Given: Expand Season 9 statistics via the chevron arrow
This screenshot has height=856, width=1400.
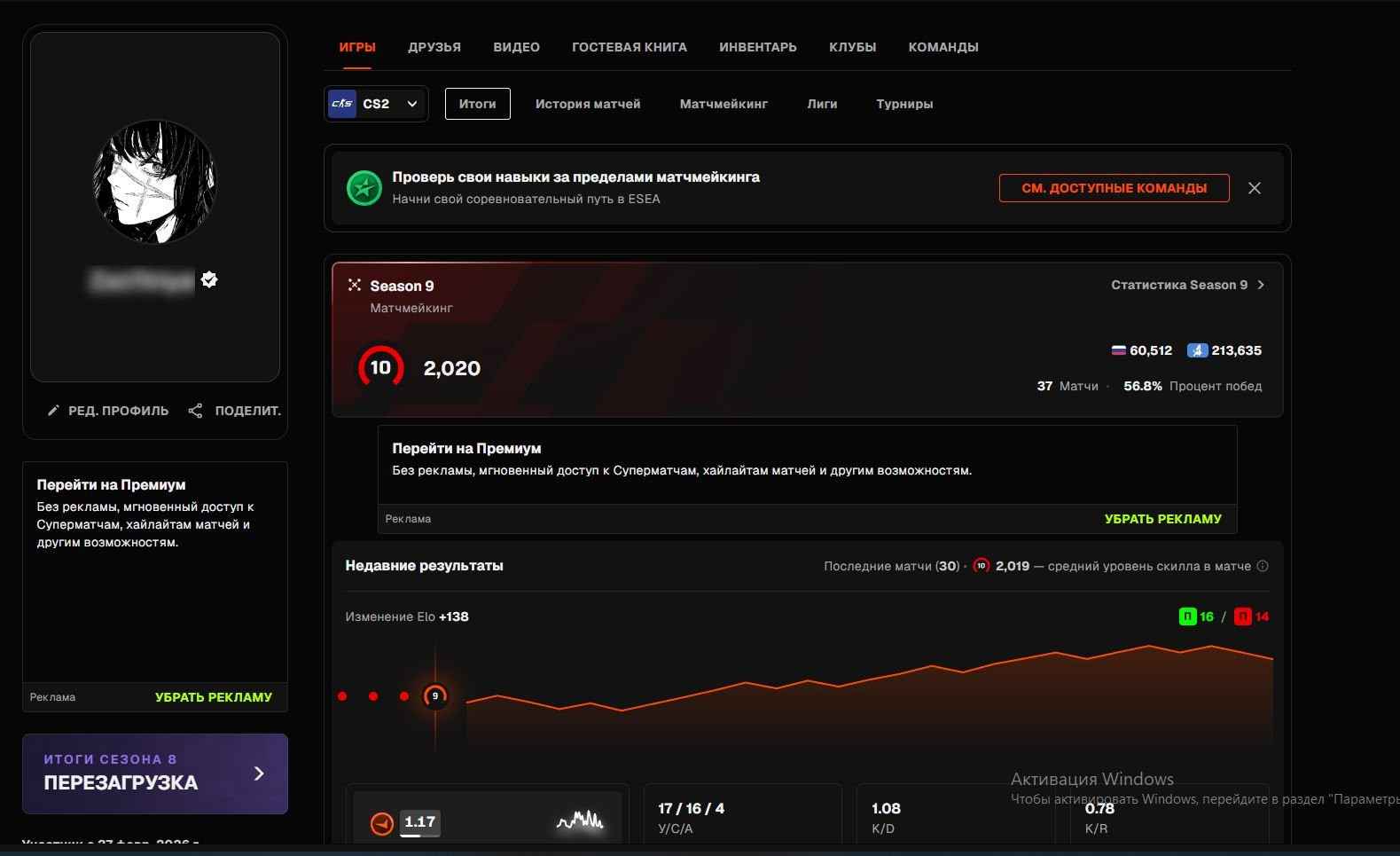Looking at the screenshot, I should [x=1261, y=285].
